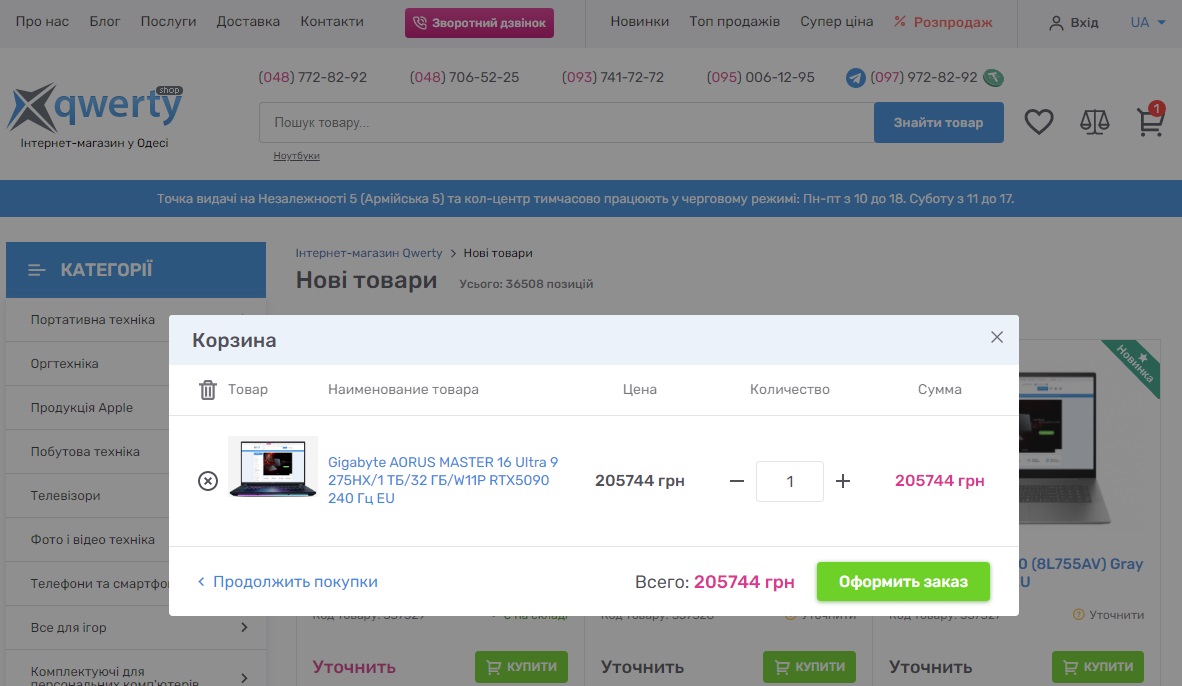
Task: Open the UA language dropdown
Action: 1147,22
